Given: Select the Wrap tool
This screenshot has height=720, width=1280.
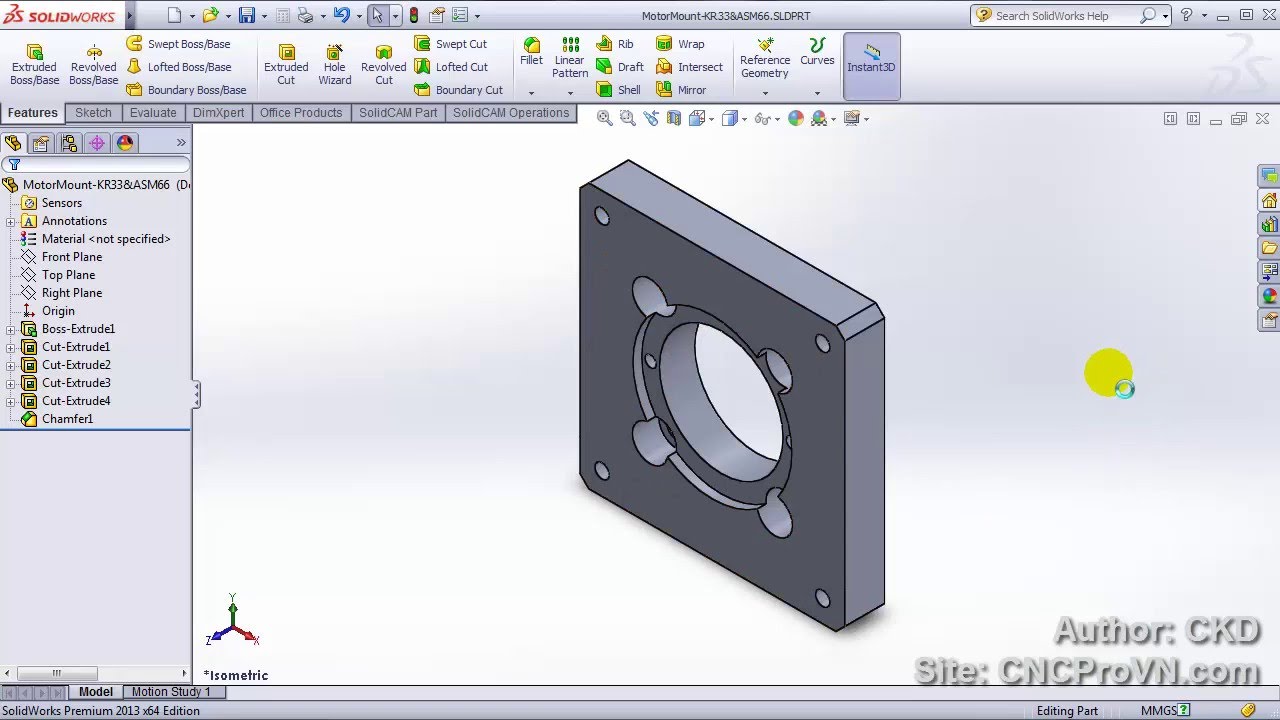Looking at the screenshot, I should pyautogui.click(x=680, y=44).
